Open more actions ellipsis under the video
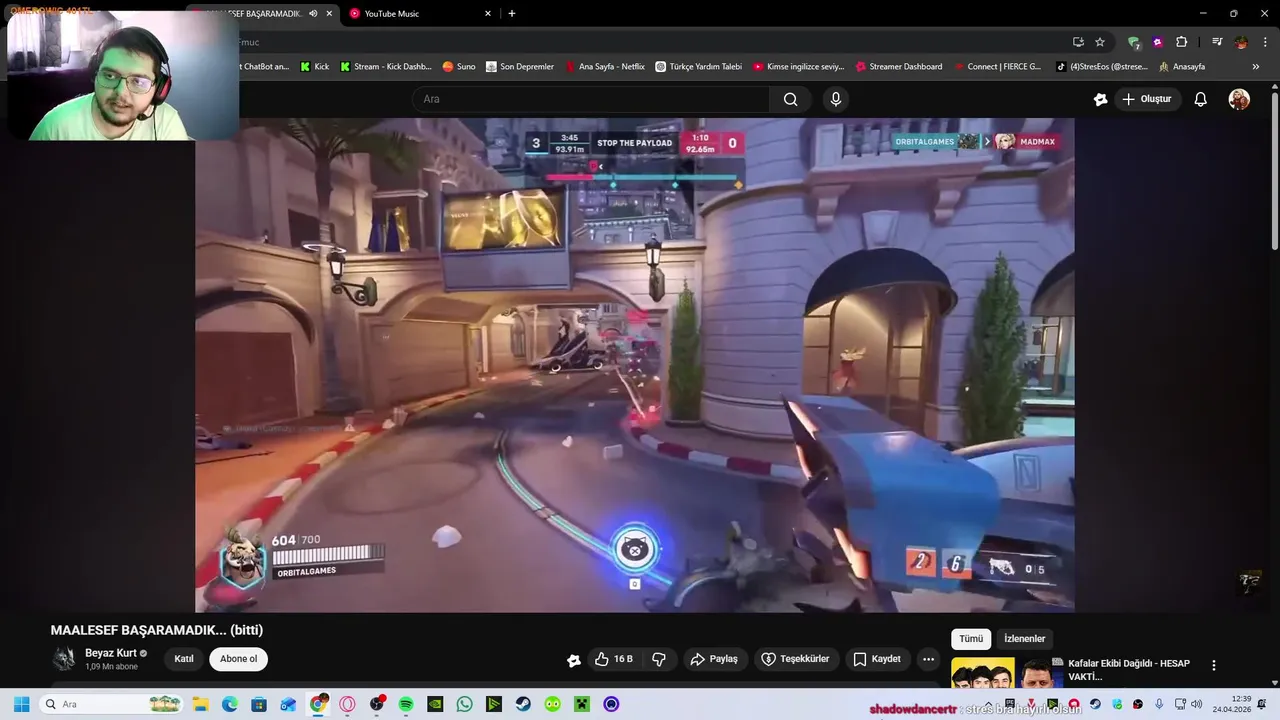1280x720 pixels. [928, 659]
